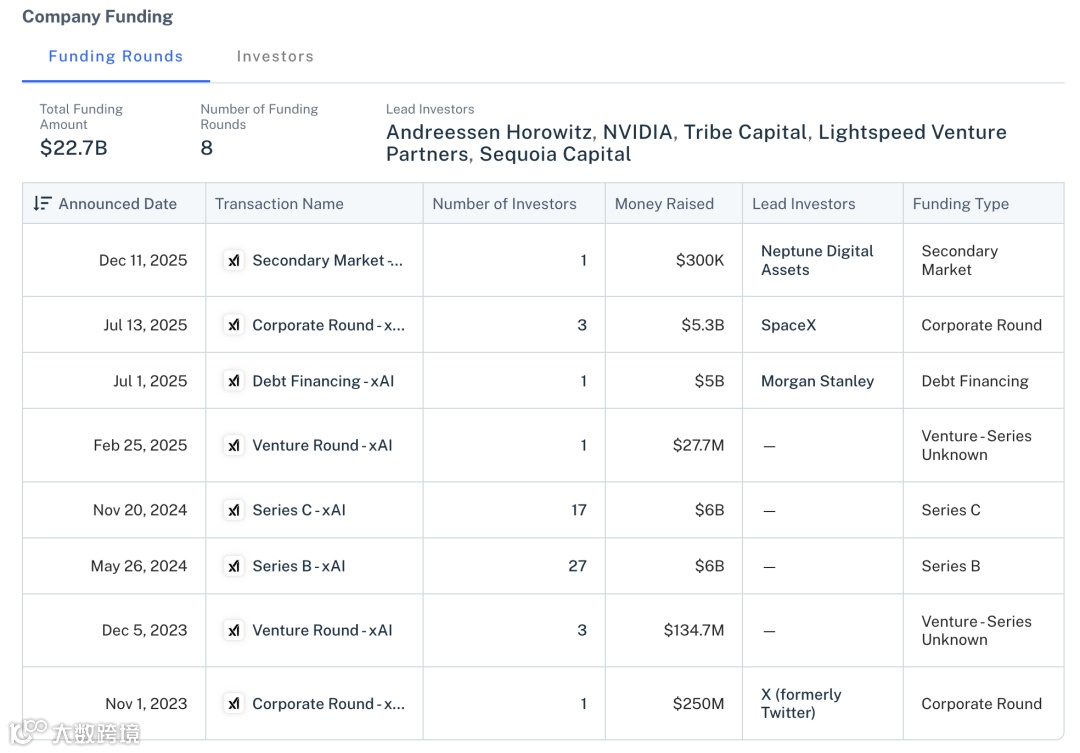Select date Jul 13, 2025
Viewport: 1080px width, 753px height.
(145, 324)
